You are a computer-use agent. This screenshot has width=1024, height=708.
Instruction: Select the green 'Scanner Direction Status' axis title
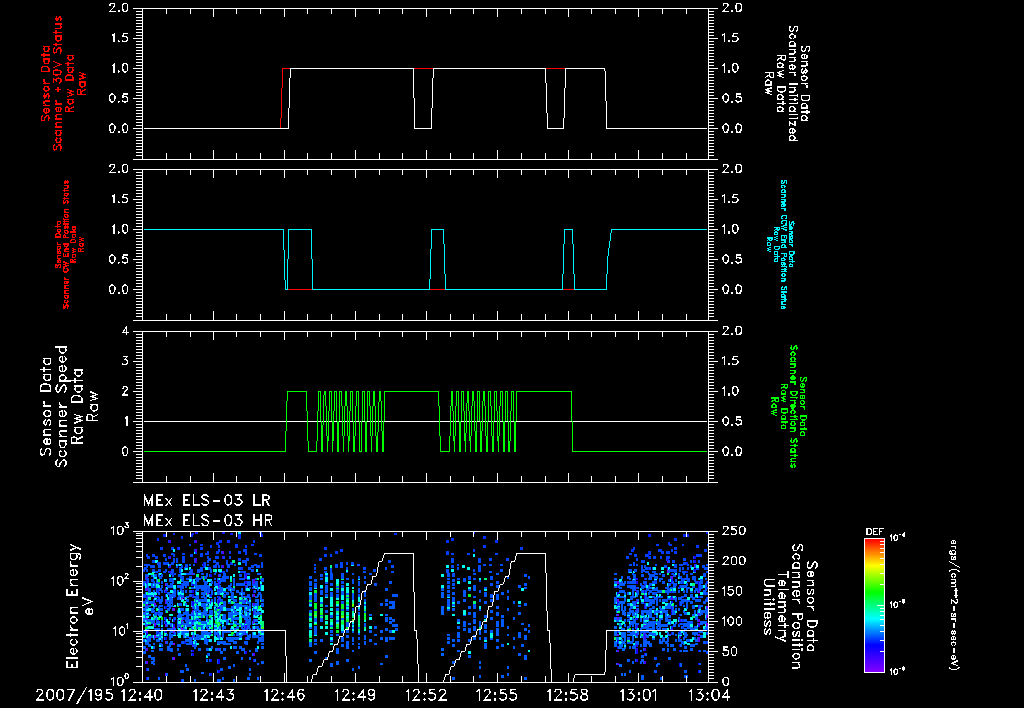(793, 406)
